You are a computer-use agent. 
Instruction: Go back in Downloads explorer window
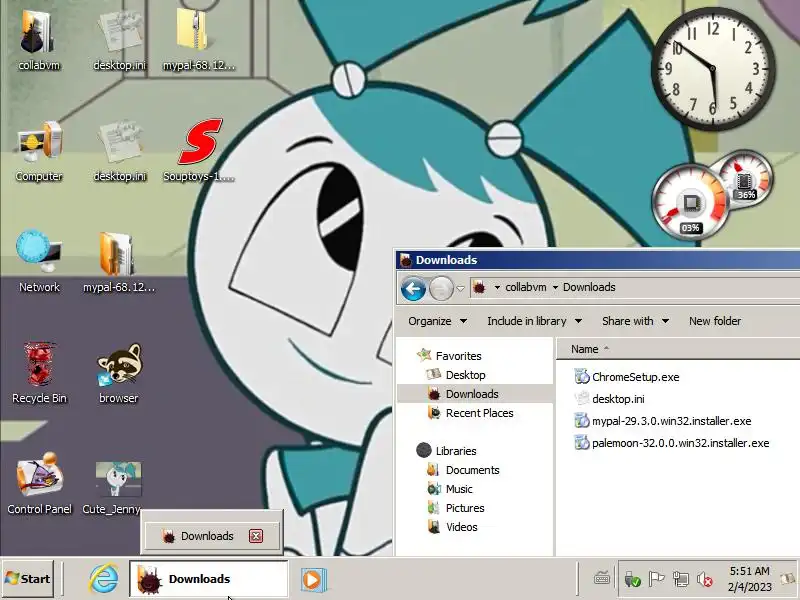413,288
